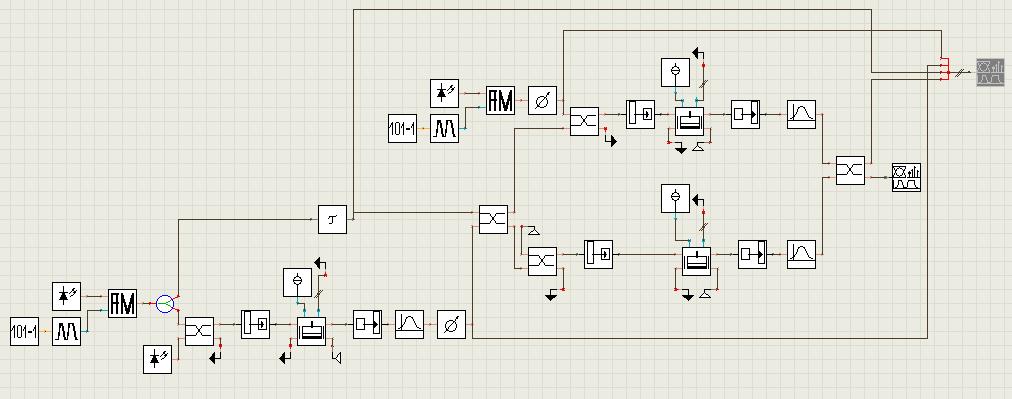This screenshot has height=399, width=1012.
Task: Open the greyed-out signal analyzer block
Action: point(990,72)
